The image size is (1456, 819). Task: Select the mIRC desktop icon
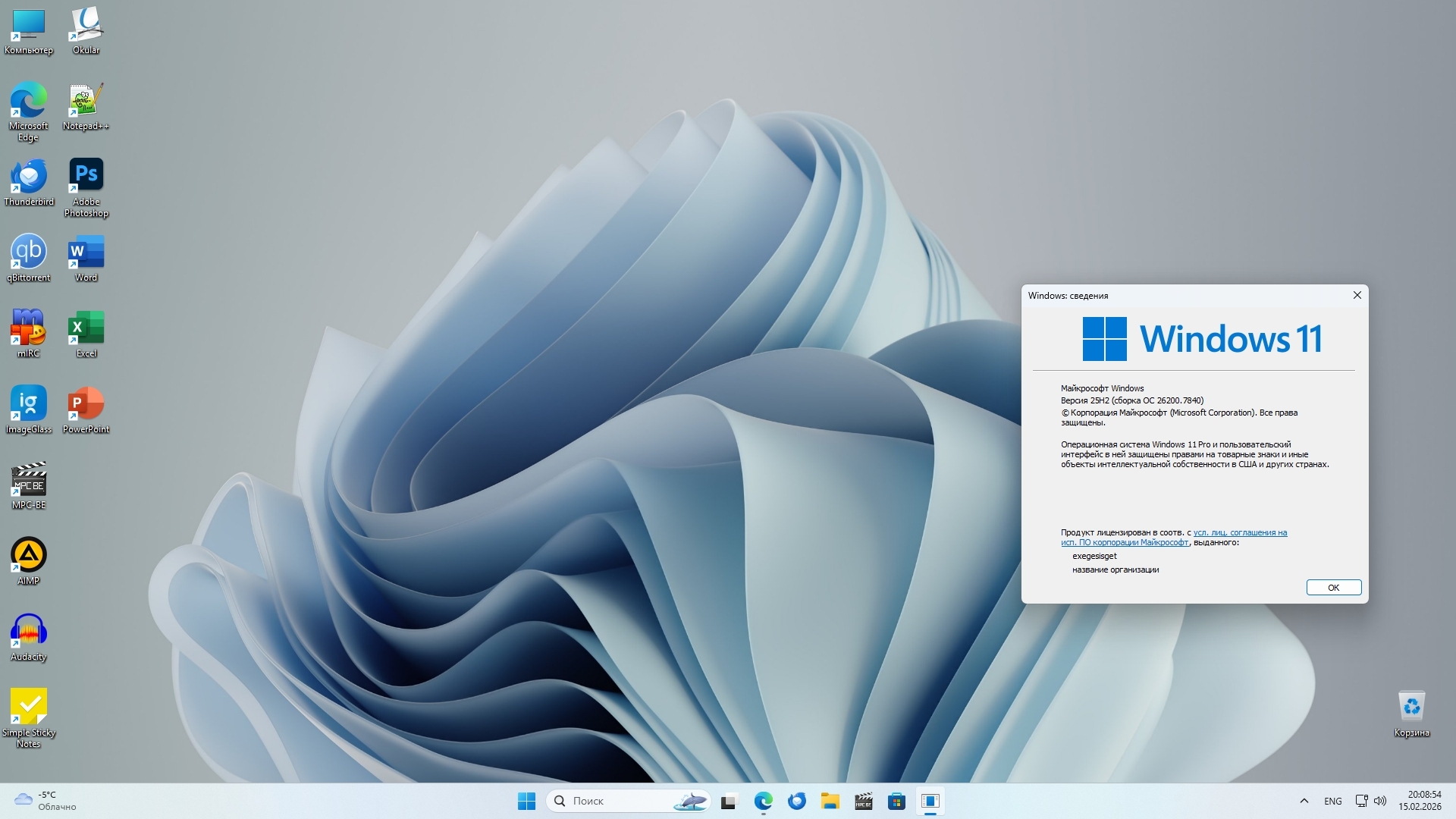tap(29, 328)
